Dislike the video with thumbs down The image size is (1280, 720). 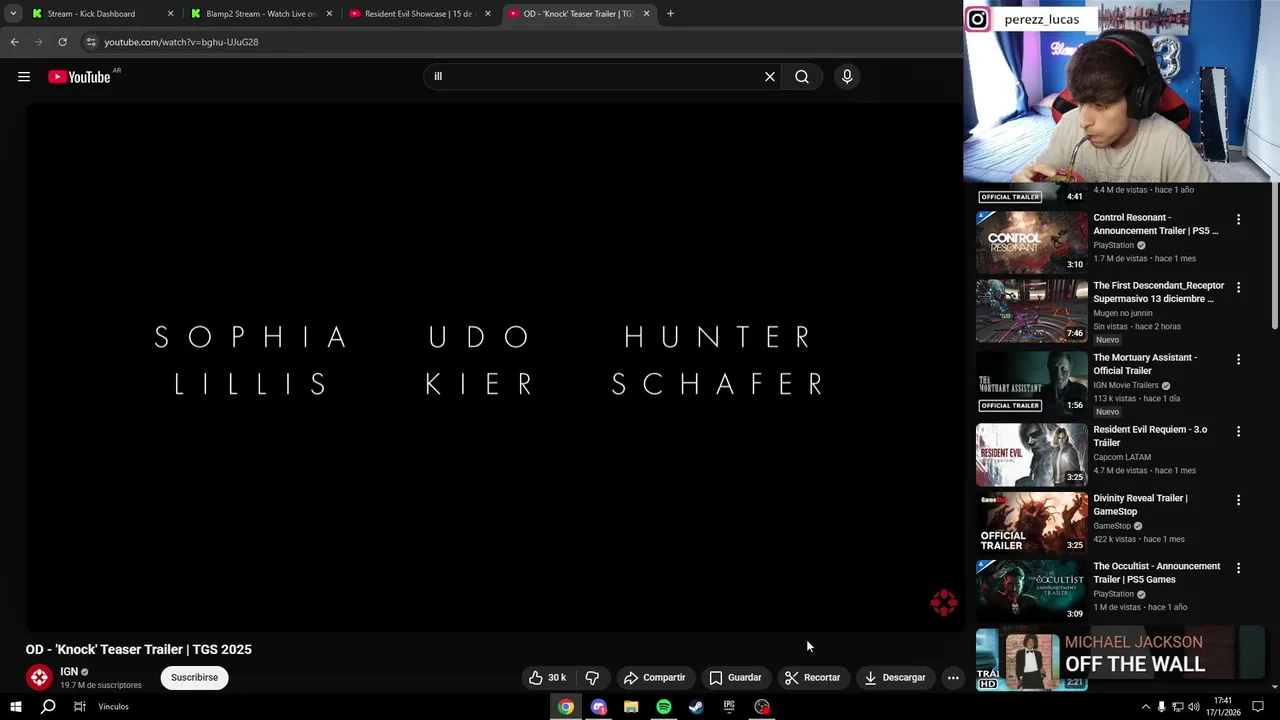click(x=592, y=678)
